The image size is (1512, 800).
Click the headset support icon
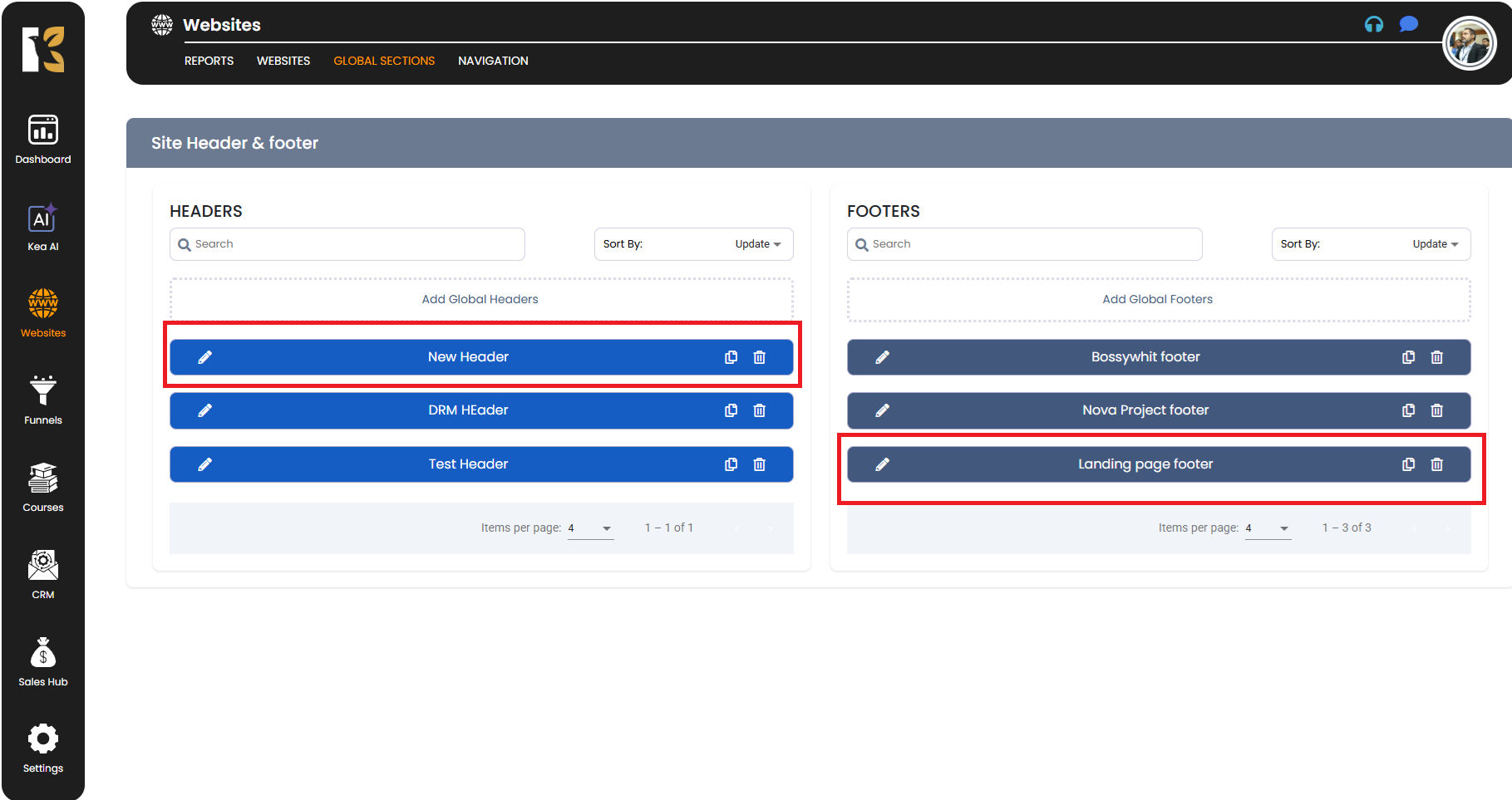1373,24
